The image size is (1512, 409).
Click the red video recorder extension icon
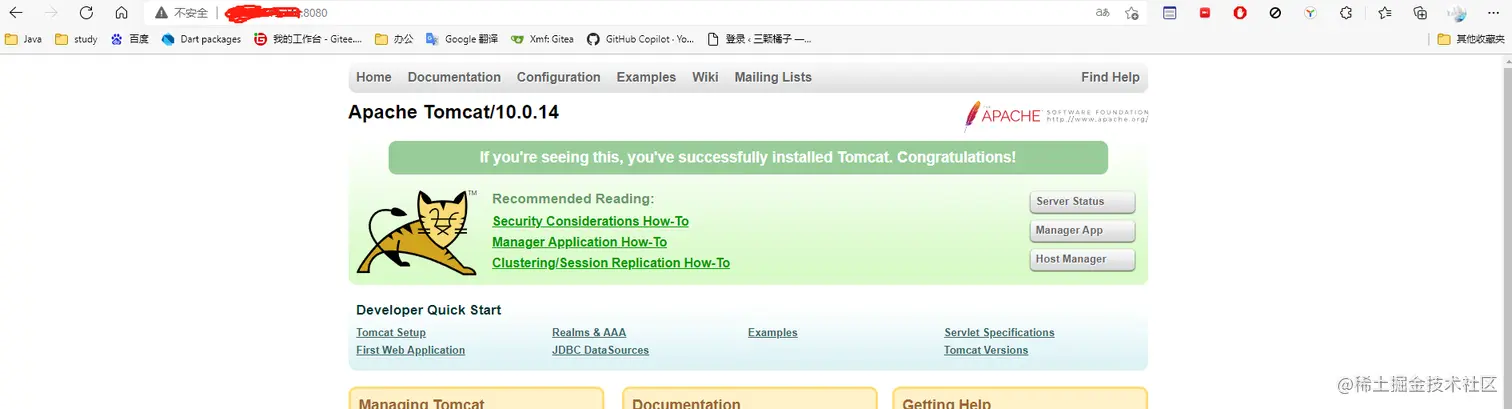pyautogui.click(x=1205, y=13)
